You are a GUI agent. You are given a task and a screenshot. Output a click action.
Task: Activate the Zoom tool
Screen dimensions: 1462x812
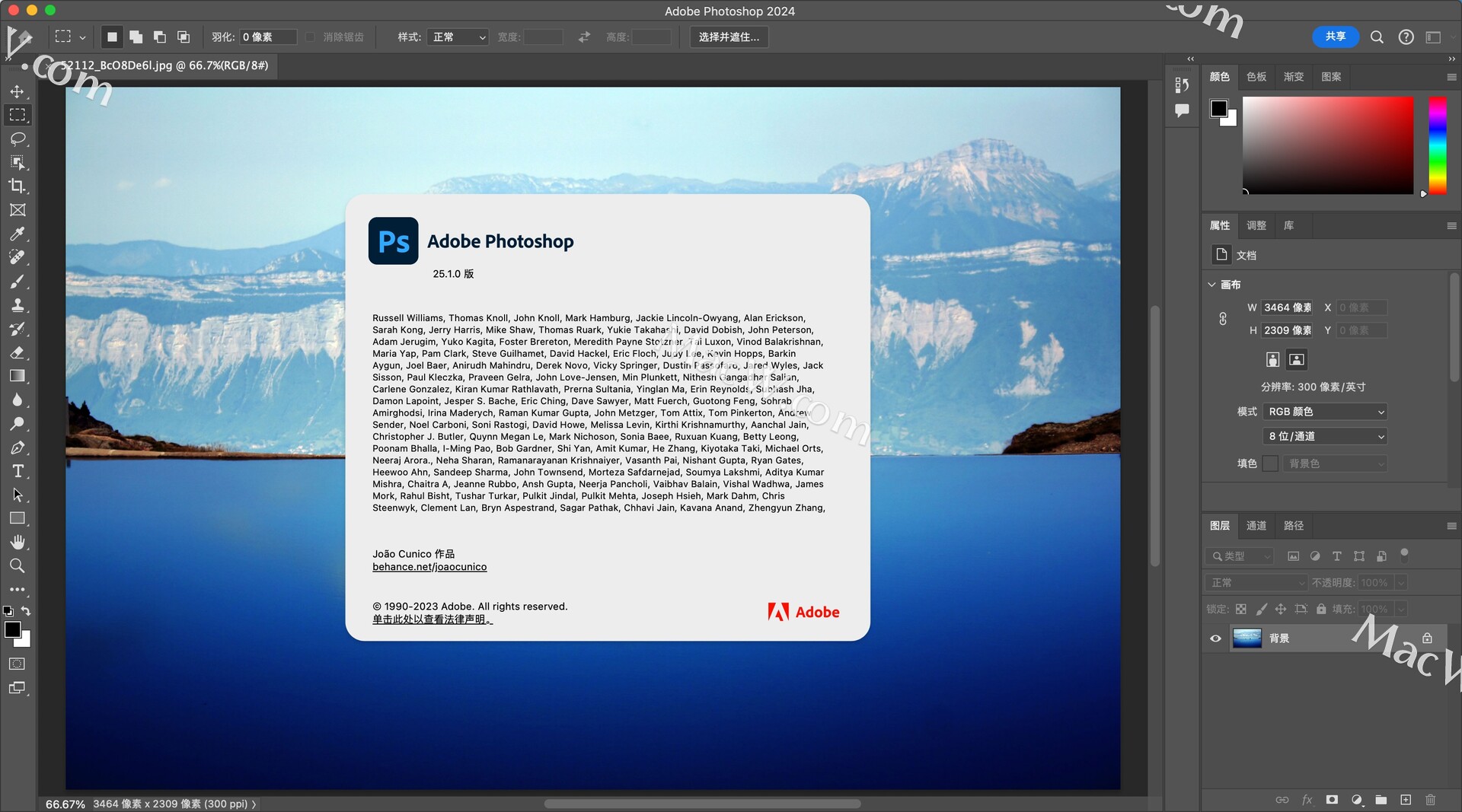[18, 565]
